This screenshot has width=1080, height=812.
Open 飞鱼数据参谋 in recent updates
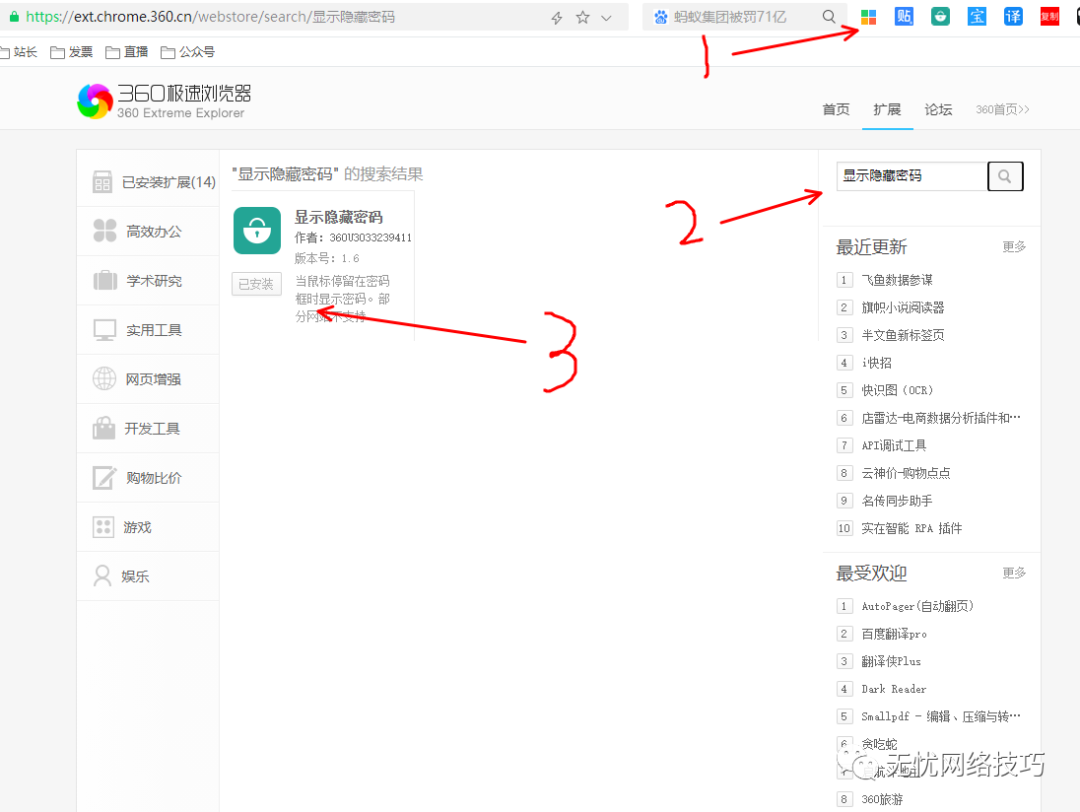click(897, 280)
